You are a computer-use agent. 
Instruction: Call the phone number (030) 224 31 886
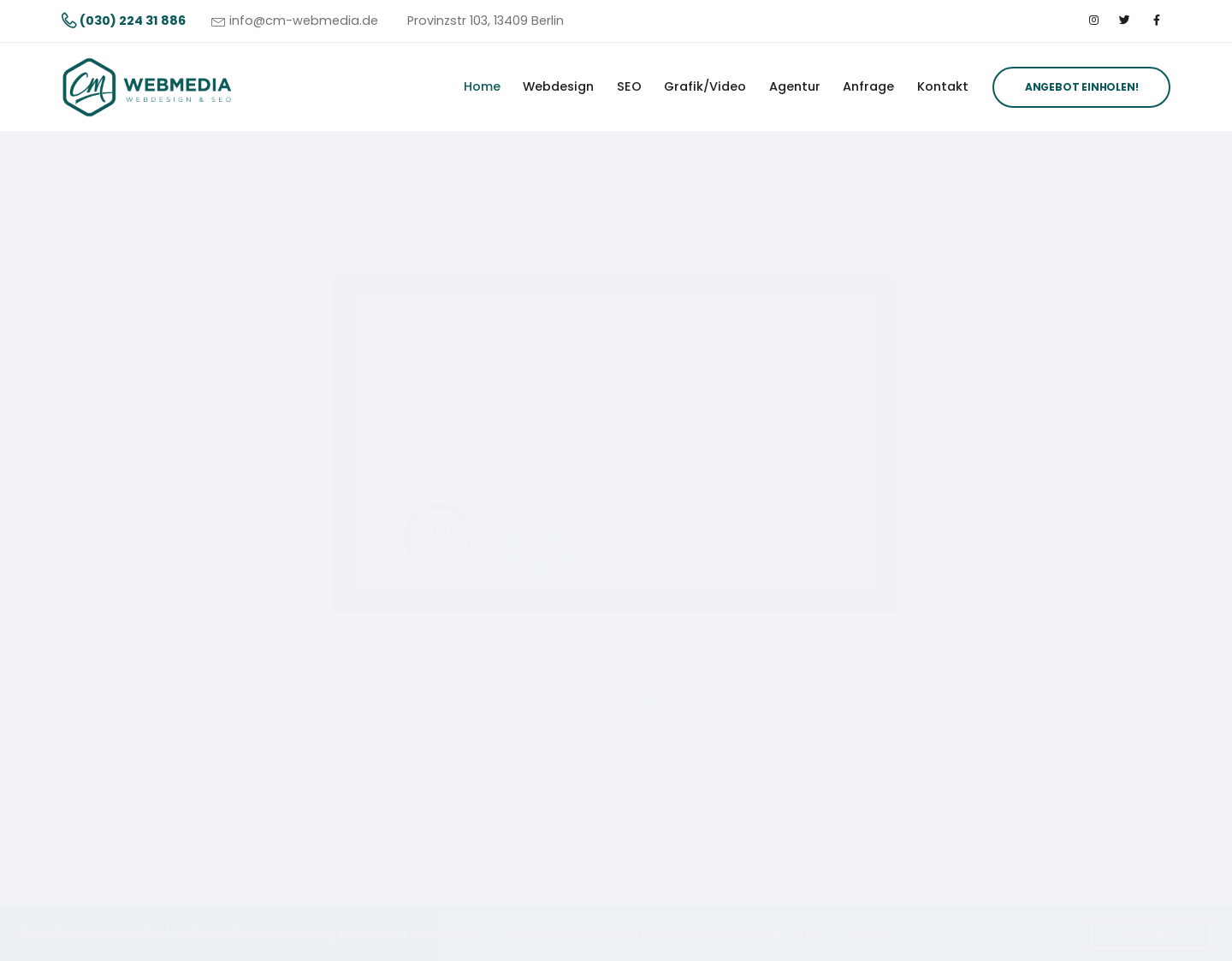coord(124,21)
